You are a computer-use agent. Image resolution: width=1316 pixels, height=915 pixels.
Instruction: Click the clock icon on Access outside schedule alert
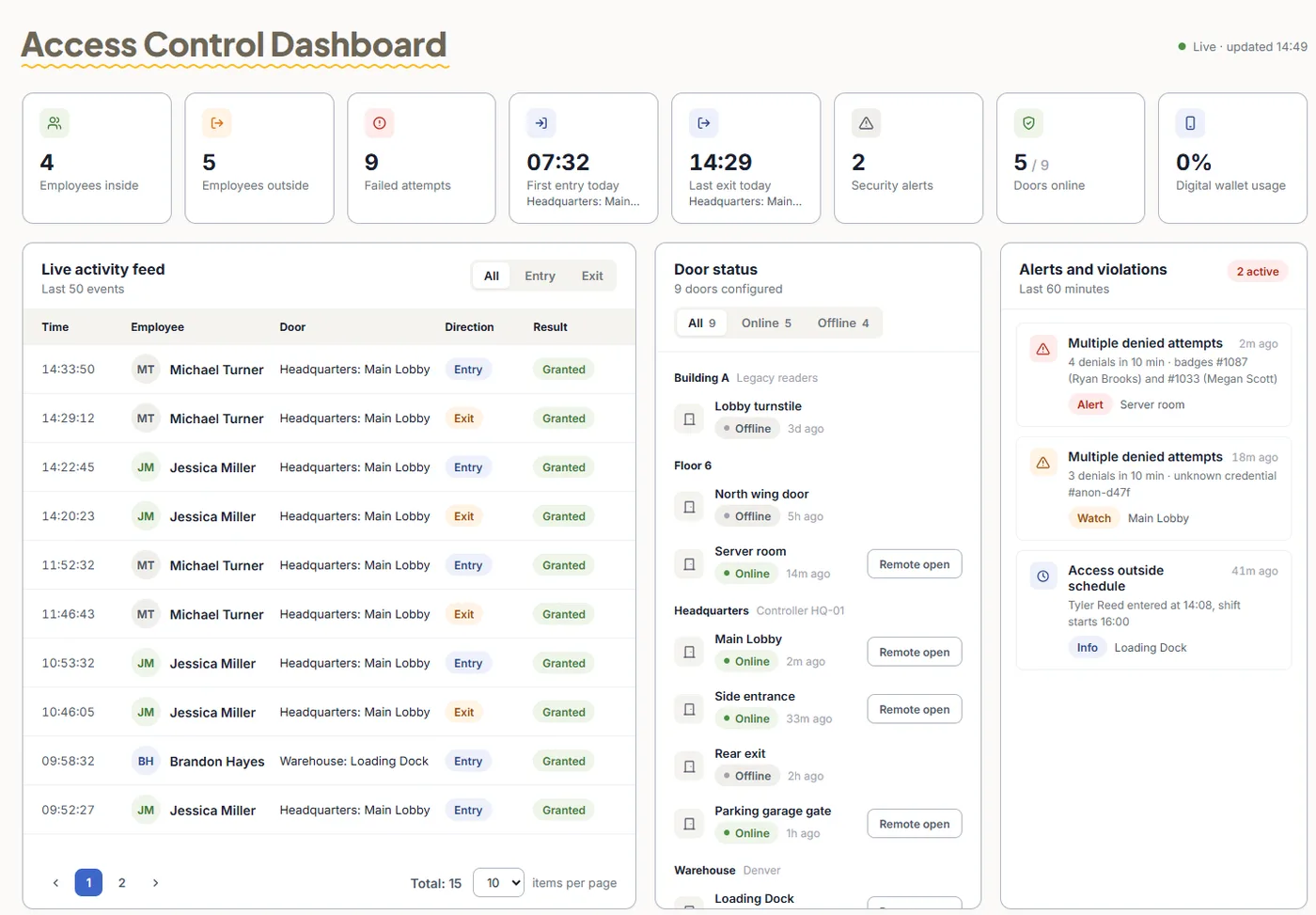click(1043, 576)
